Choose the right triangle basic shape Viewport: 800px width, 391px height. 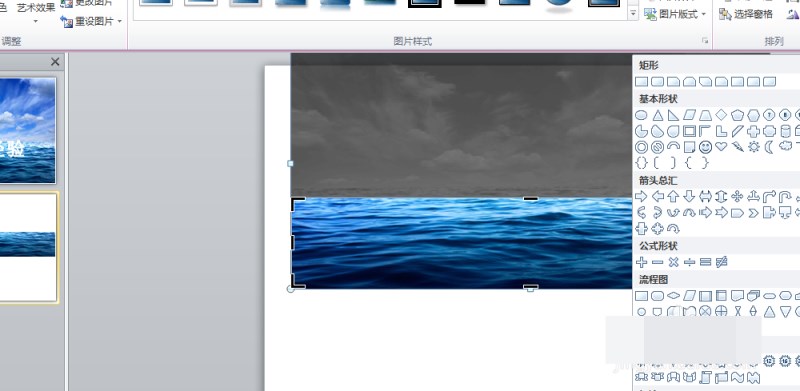[x=673, y=115]
